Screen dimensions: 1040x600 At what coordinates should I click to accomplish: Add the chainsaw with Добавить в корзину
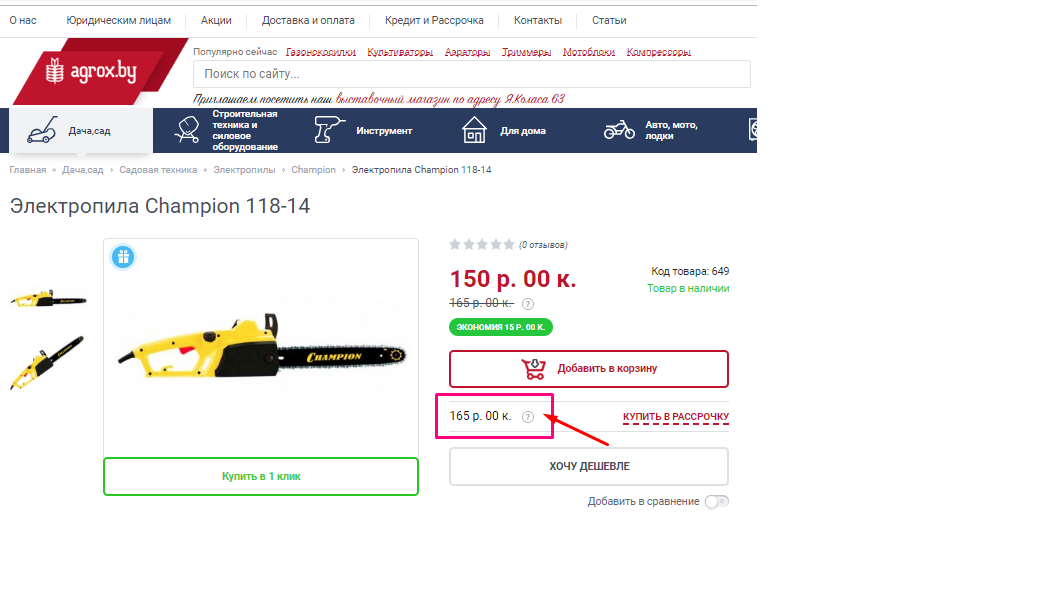[x=589, y=369]
